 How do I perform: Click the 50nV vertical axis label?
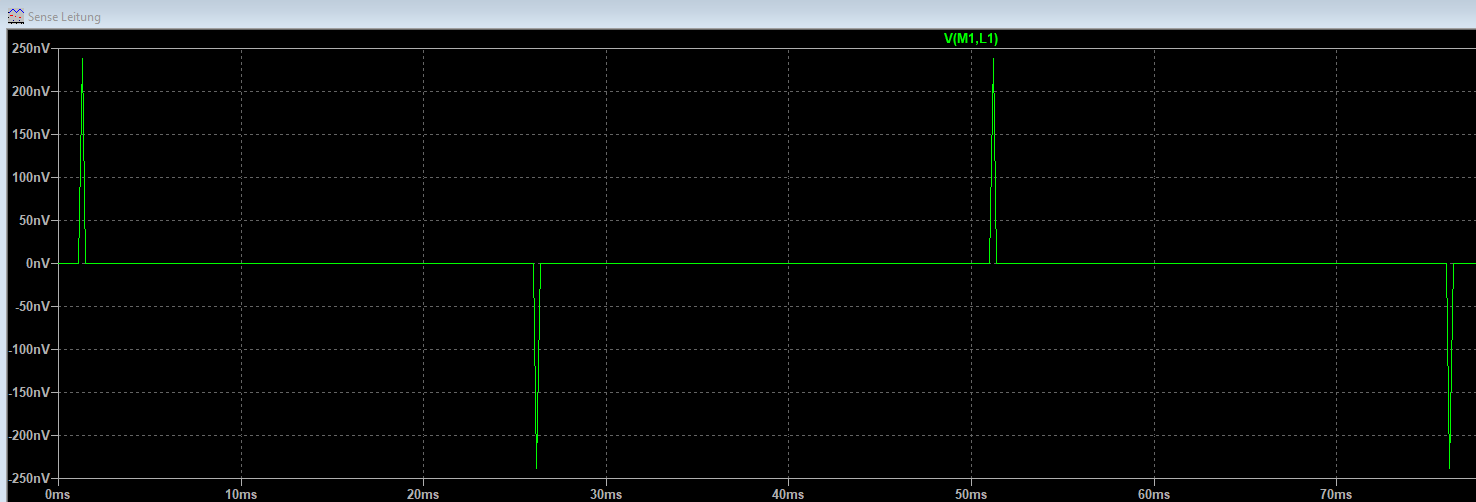tap(33, 220)
